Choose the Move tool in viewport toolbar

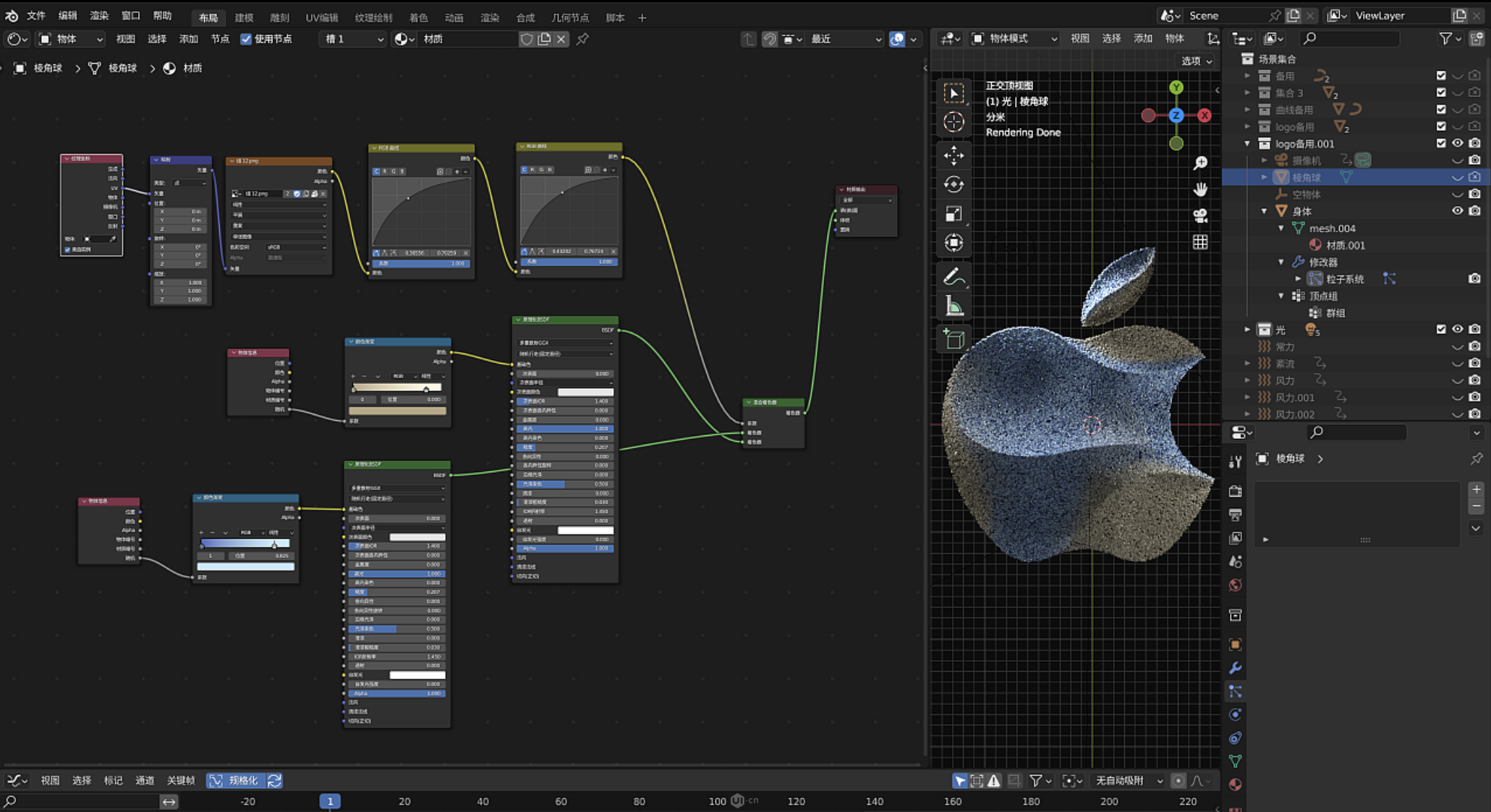click(953, 155)
